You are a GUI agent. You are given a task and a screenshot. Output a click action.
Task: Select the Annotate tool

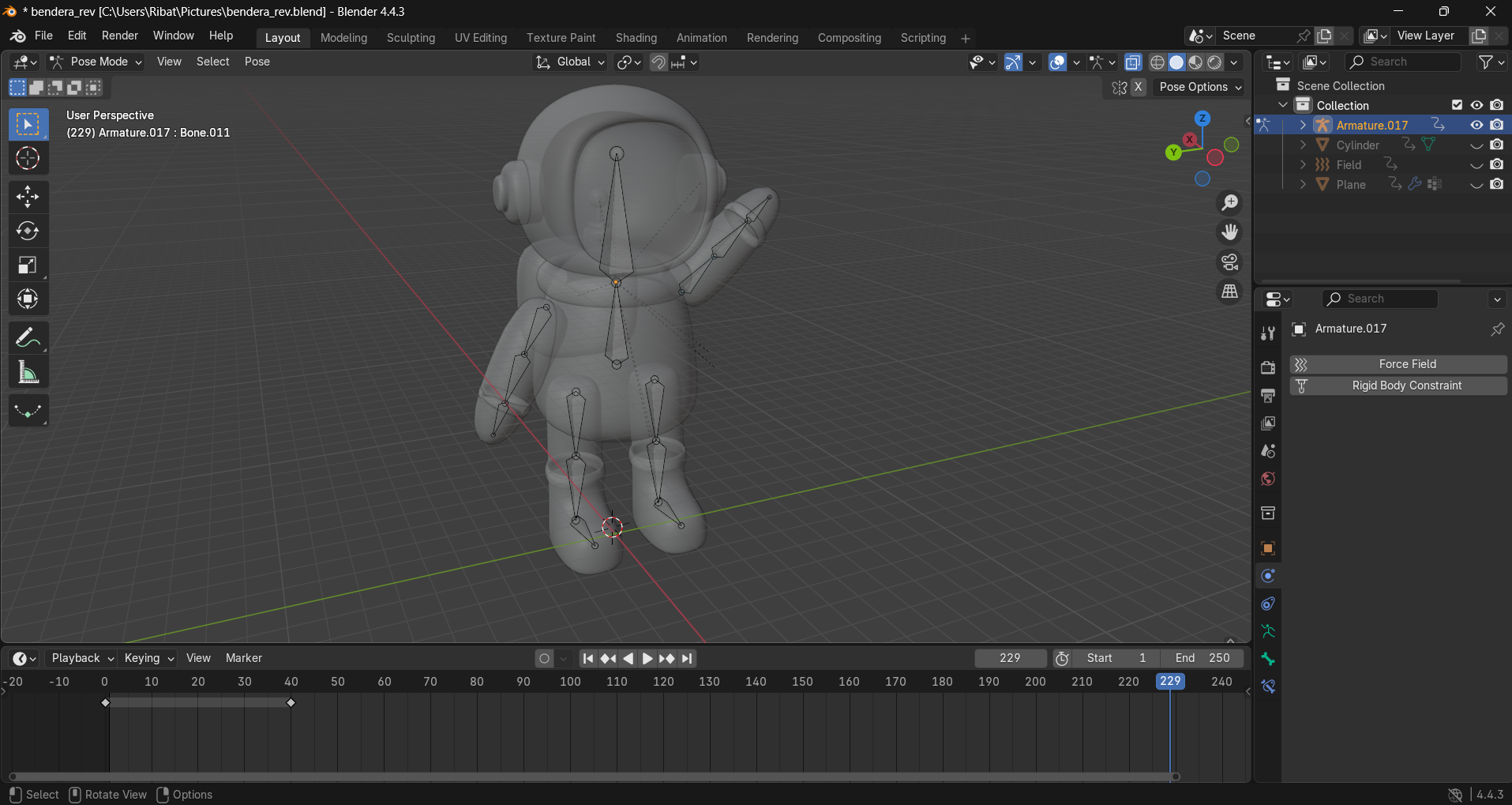click(28, 338)
